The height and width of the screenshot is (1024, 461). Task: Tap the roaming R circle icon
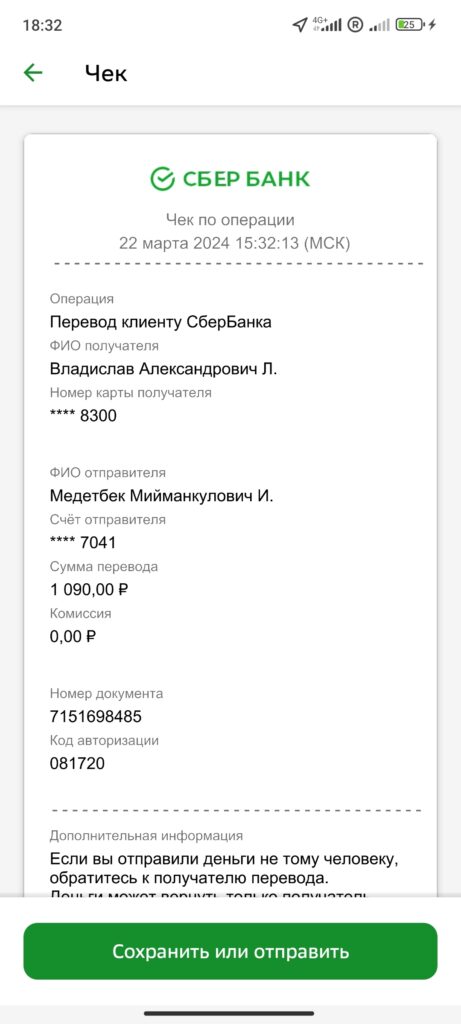point(355,25)
